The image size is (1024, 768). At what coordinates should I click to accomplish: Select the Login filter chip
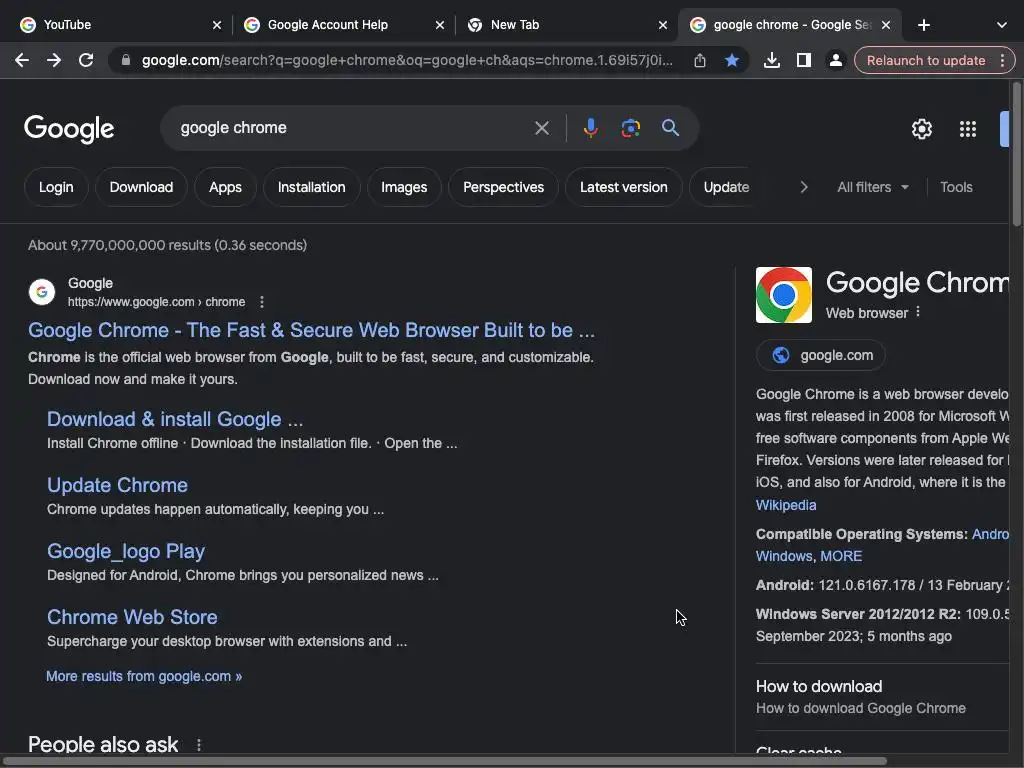pyautogui.click(x=56, y=187)
